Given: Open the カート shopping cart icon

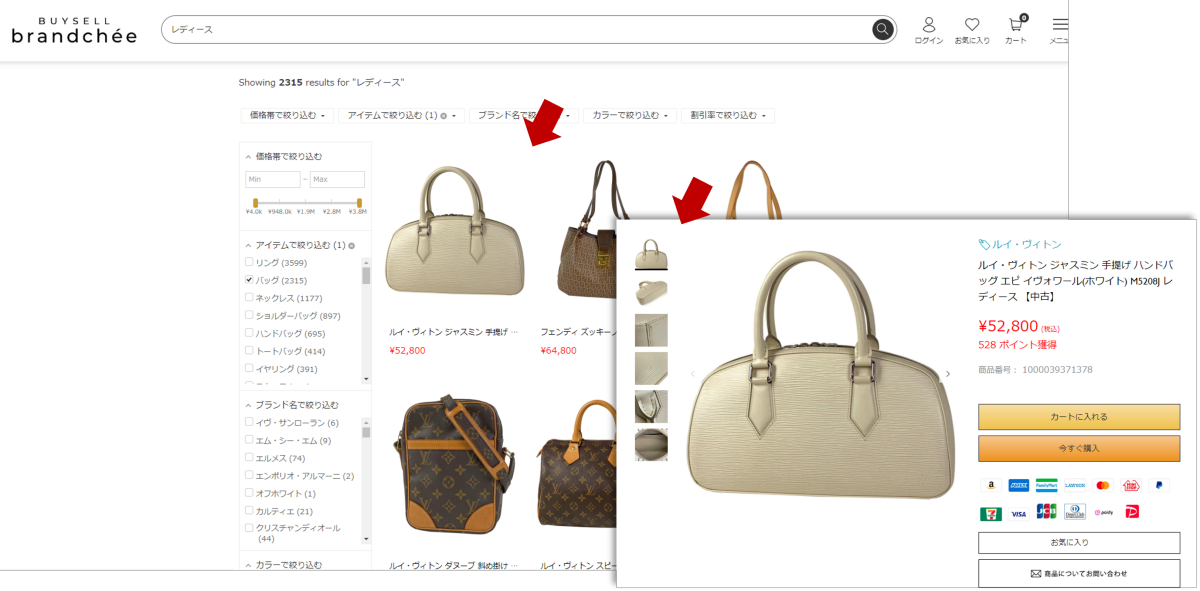Looking at the screenshot, I should [1016, 25].
